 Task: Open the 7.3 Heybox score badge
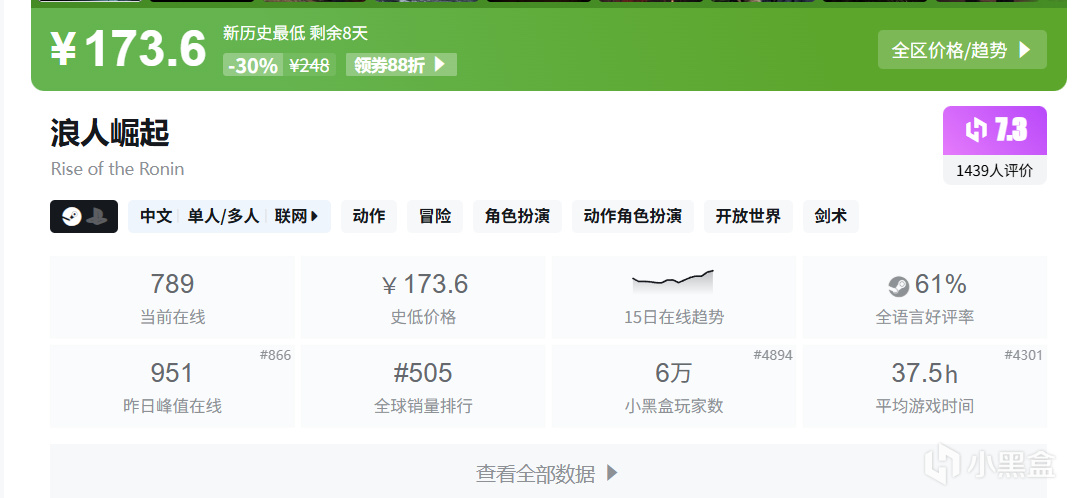995,130
